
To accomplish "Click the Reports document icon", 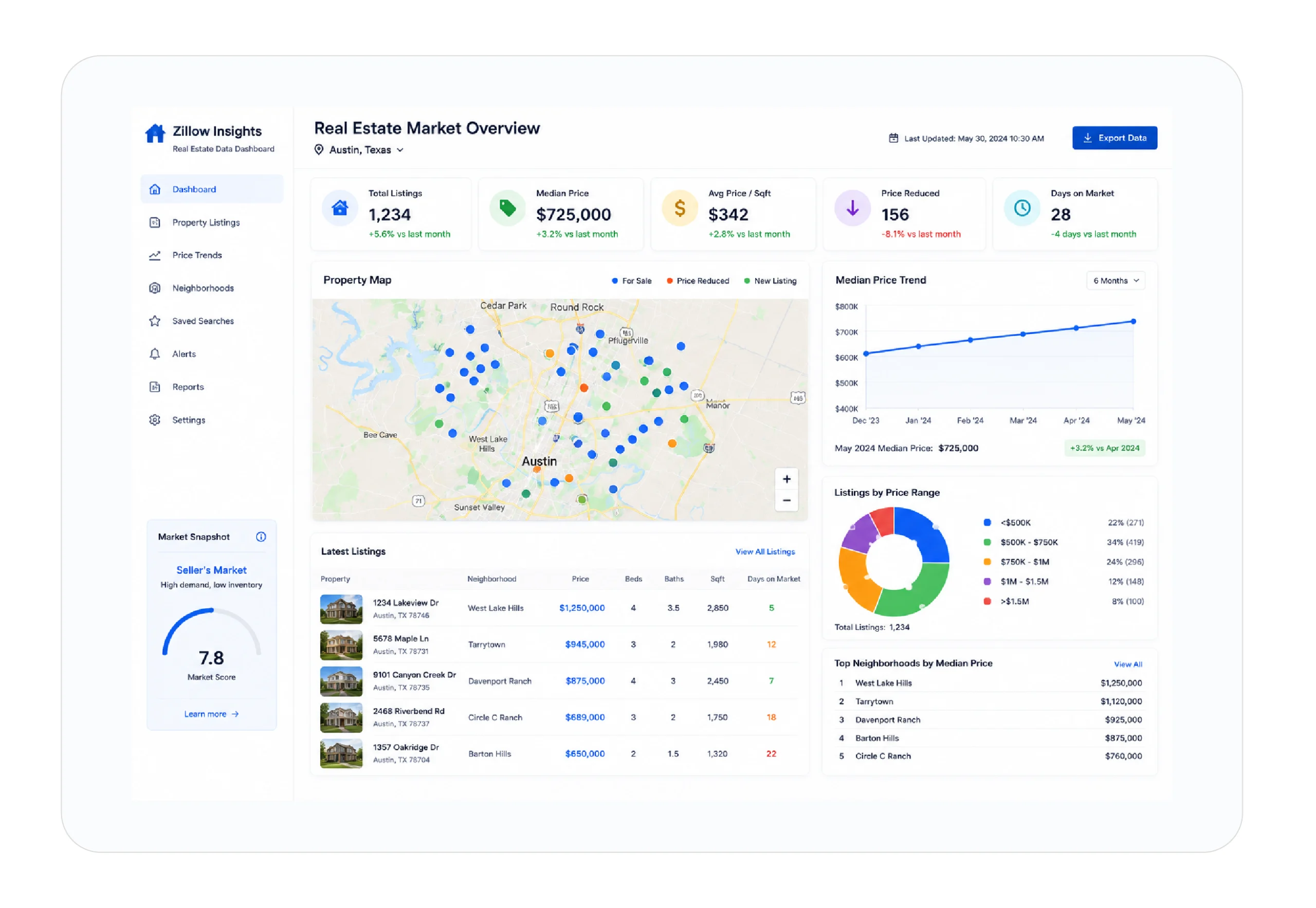I will pyautogui.click(x=155, y=387).
